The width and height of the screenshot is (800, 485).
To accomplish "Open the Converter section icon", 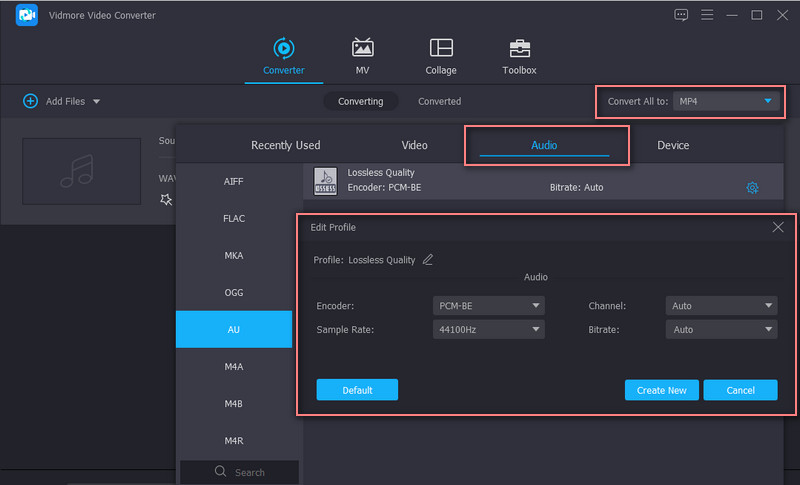I will coord(284,48).
